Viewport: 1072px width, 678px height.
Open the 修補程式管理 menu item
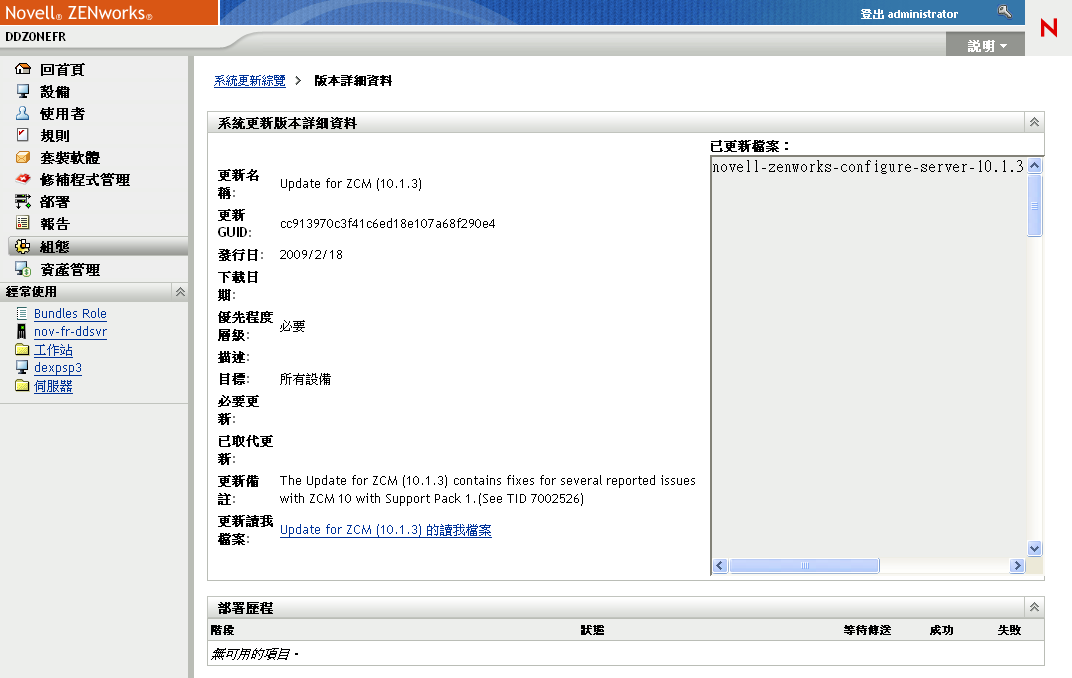[x=85, y=180]
